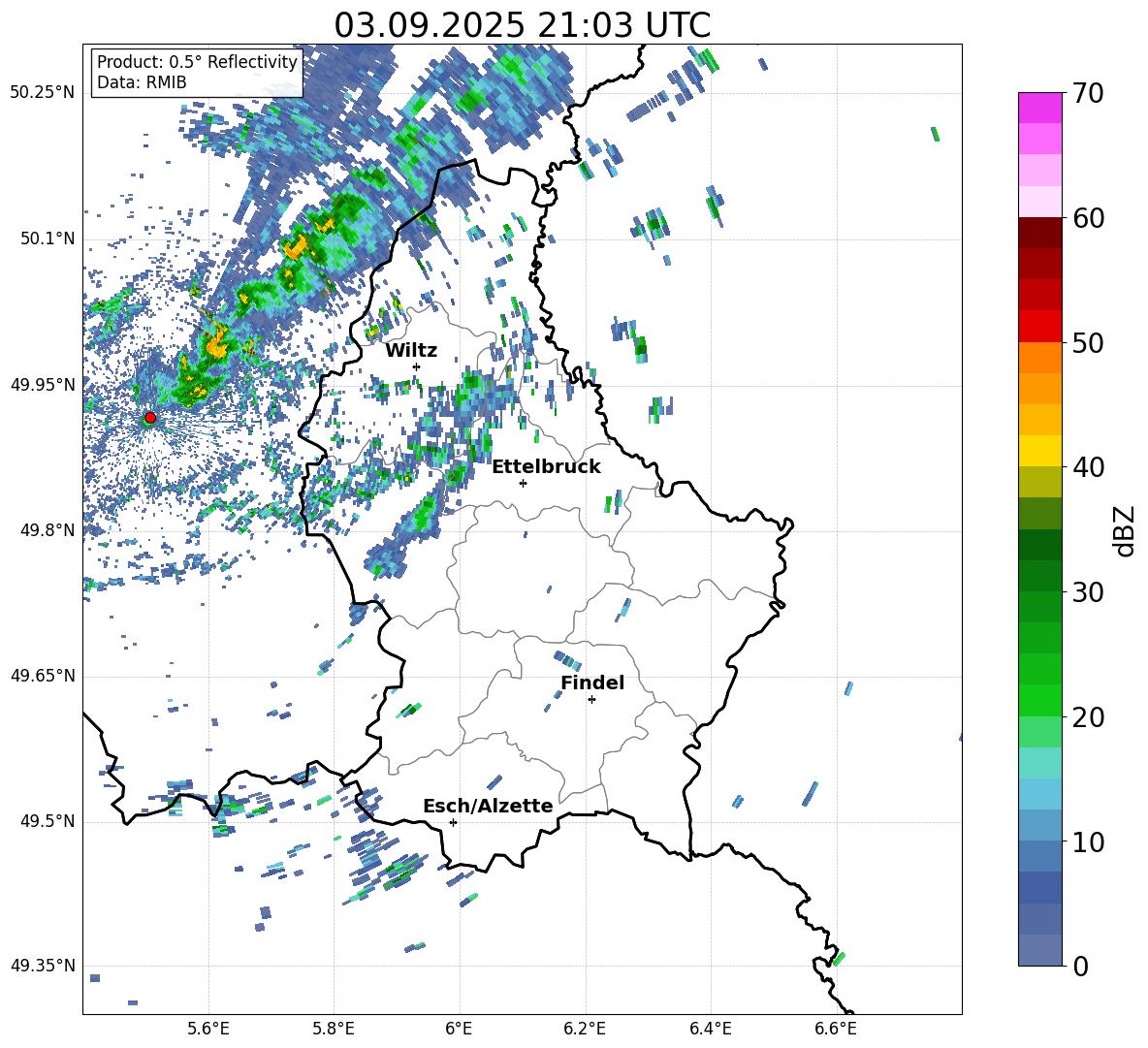
Task: Pick the magenta swatch atop the colorbar
Action: pos(1039,108)
